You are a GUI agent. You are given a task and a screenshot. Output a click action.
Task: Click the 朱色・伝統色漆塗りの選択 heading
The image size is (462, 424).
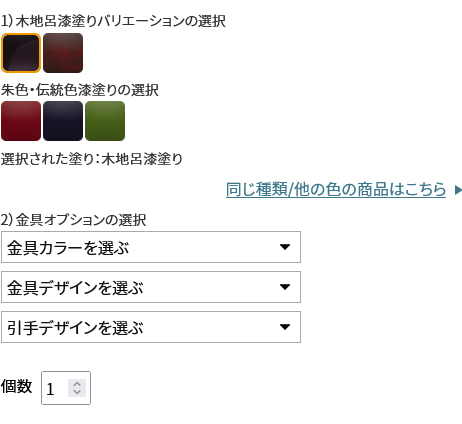[x=80, y=90]
